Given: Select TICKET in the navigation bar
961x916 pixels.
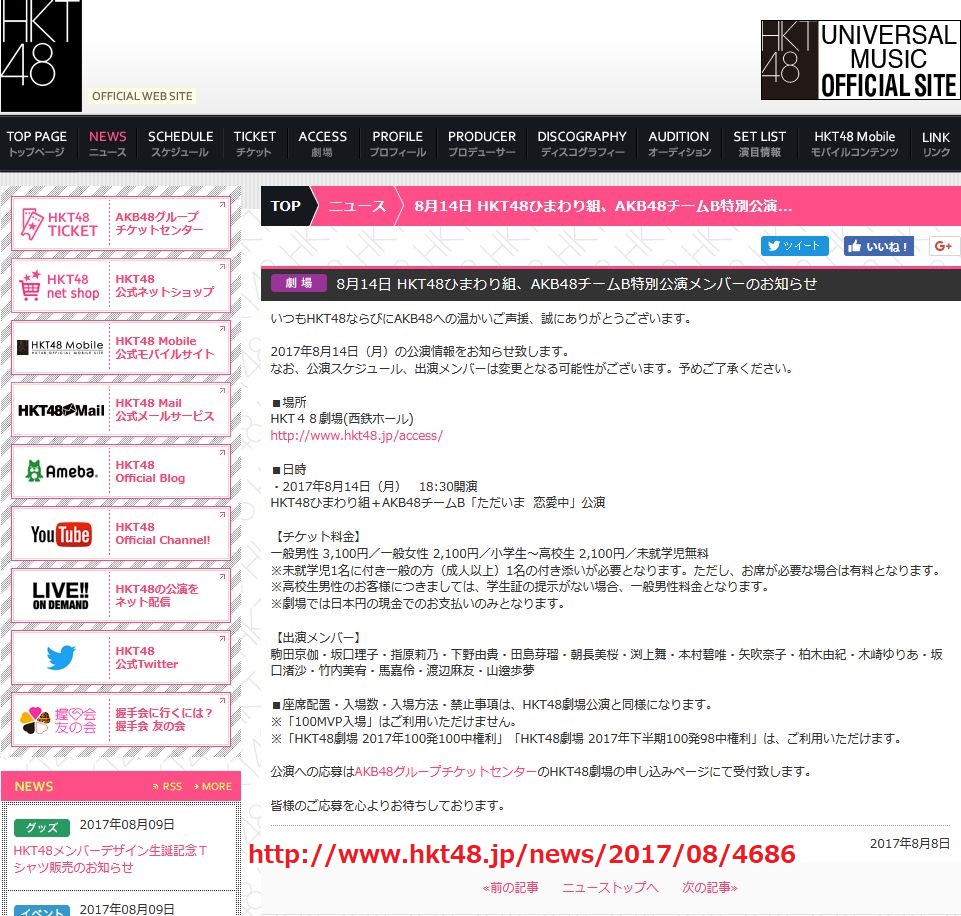Looking at the screenshot, I should [x=254, y=143].
